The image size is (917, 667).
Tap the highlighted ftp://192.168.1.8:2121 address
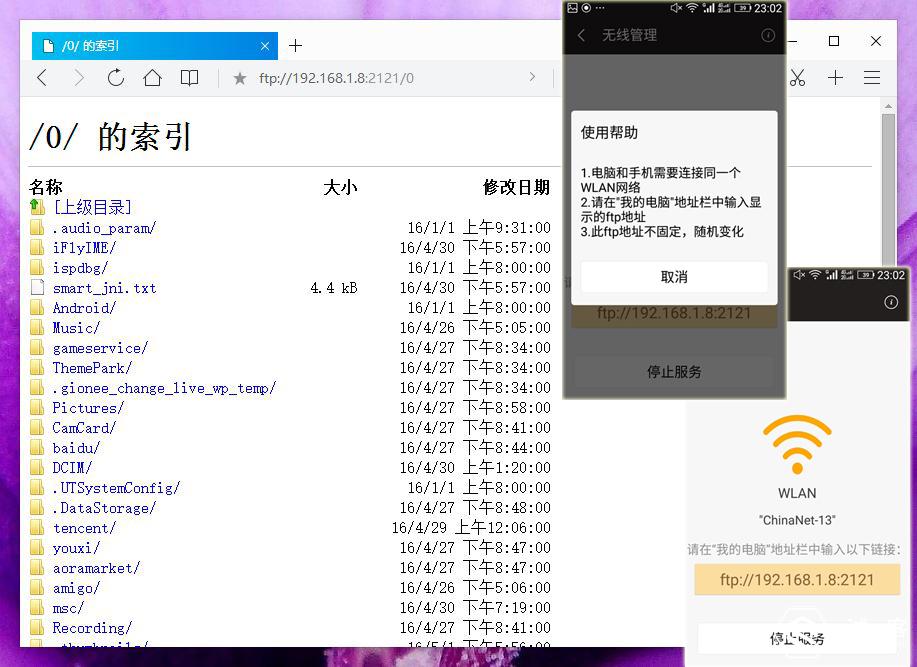click(x=796, y=579)
